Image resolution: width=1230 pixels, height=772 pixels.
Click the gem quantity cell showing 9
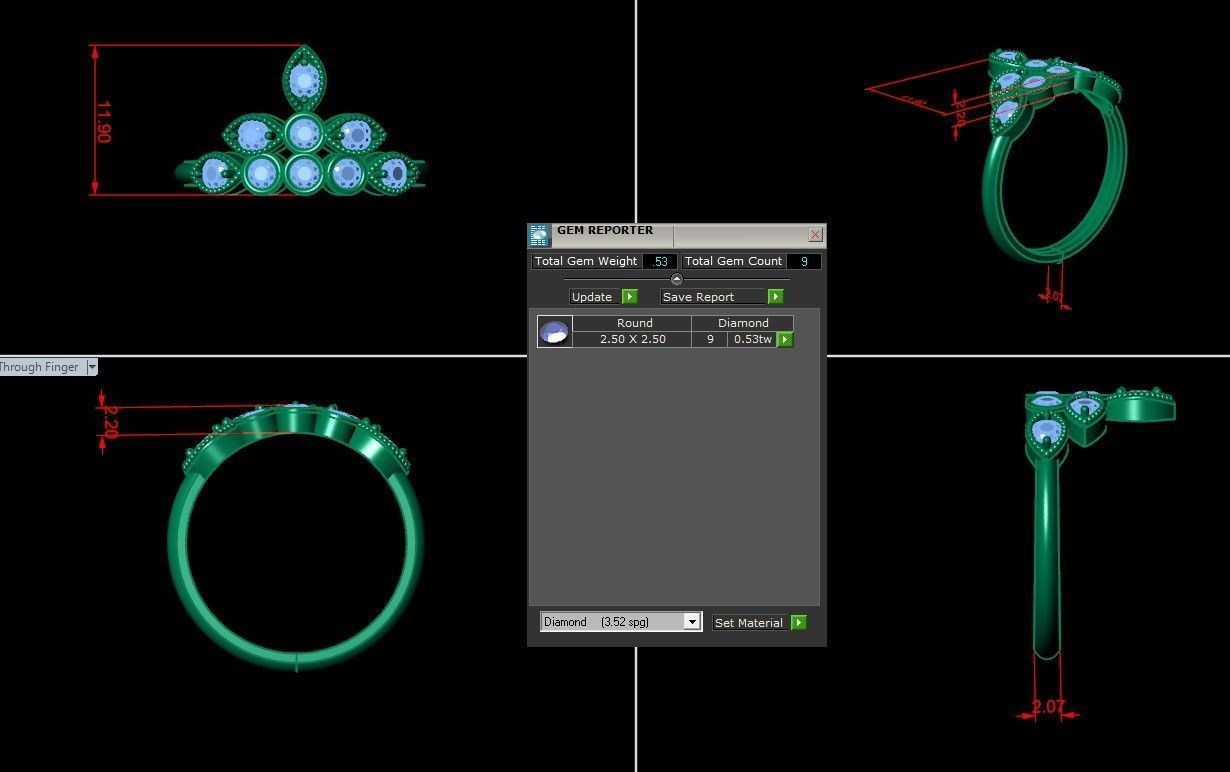[710, 339]
